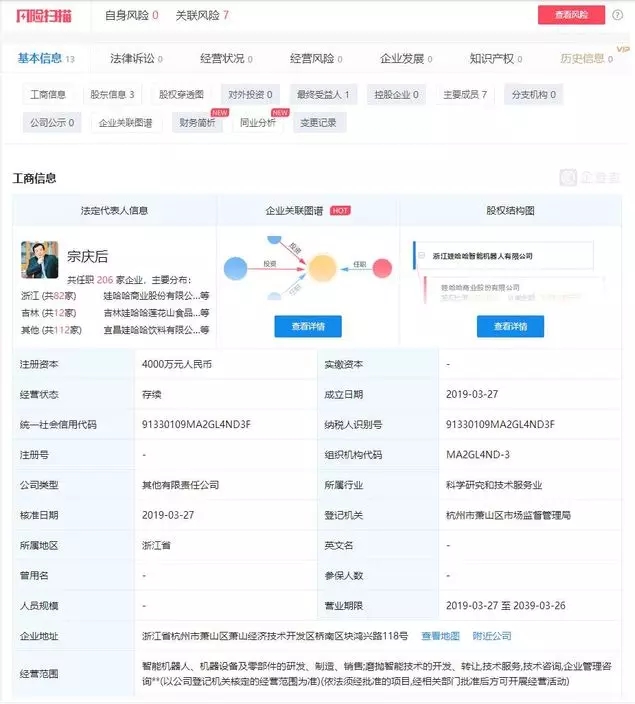Click the 风险扫描 logo
The width and height of the screenshot is (635, 704).
[x=44, y=16]
